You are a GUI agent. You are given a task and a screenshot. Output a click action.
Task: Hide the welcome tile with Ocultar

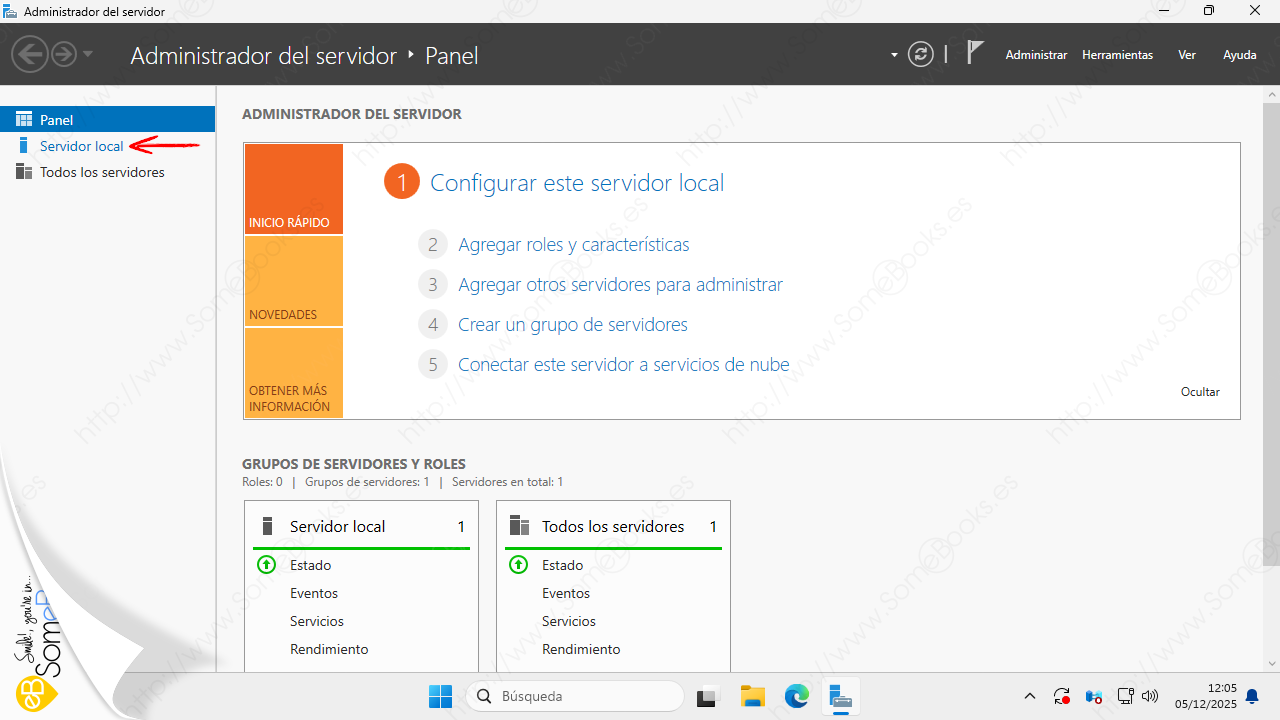coord(1200,392)
